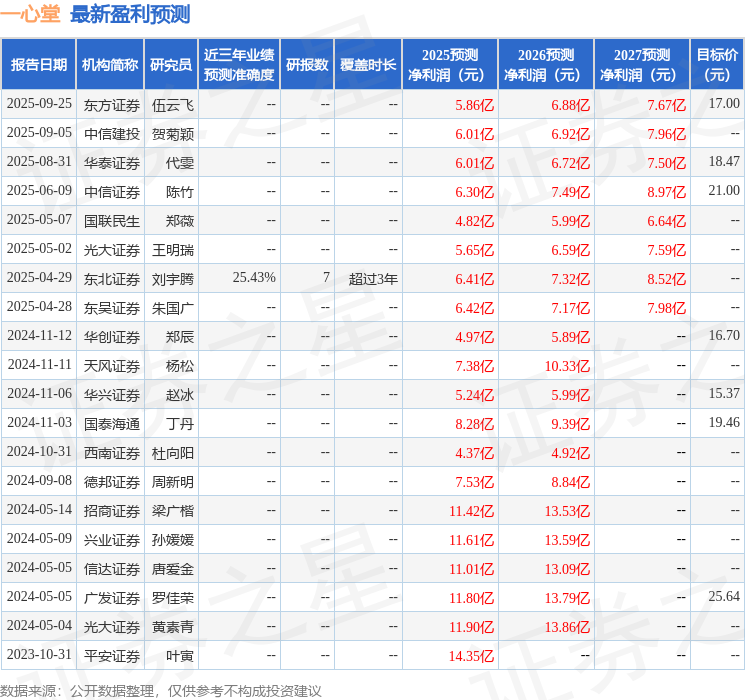This screenshot has width=745, height=700.
Task: Select the 报告日期 column header
Action: point(39,64)
